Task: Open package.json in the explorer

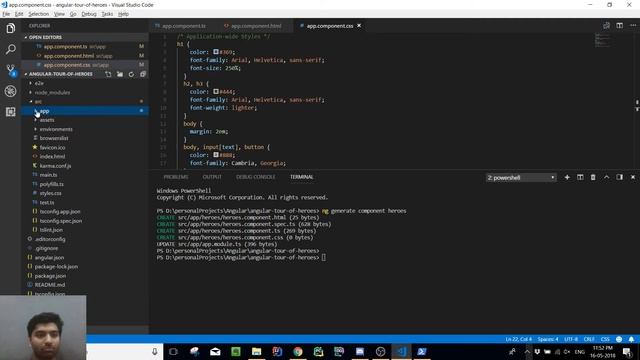Action: coord(50,276)
